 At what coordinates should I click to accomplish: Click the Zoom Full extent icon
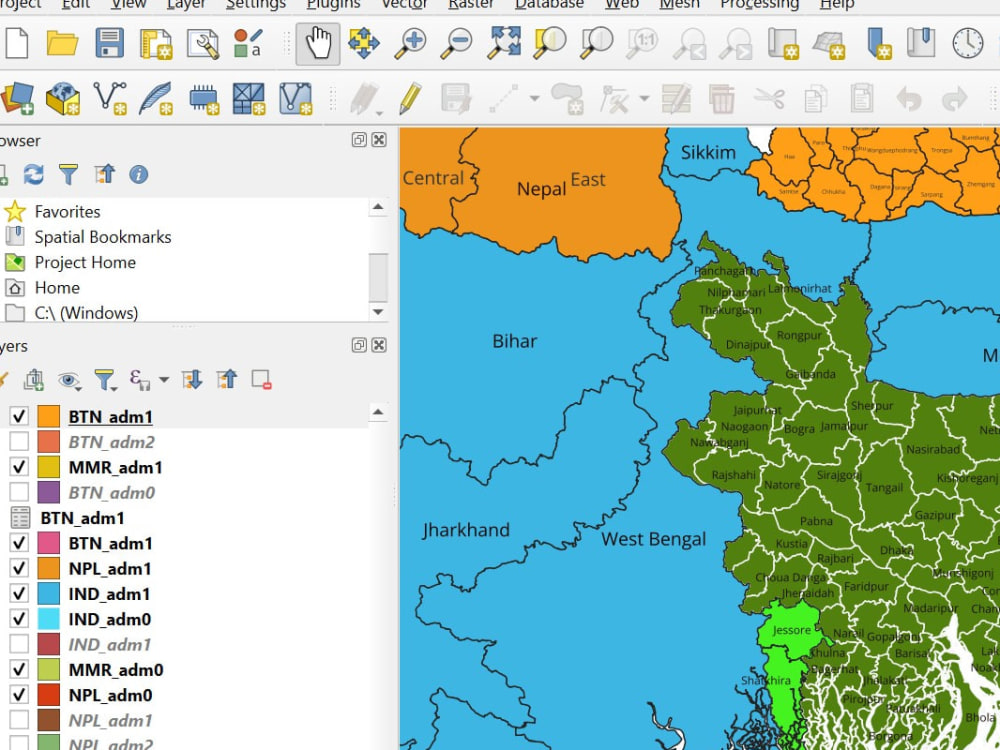click(504, 43)
